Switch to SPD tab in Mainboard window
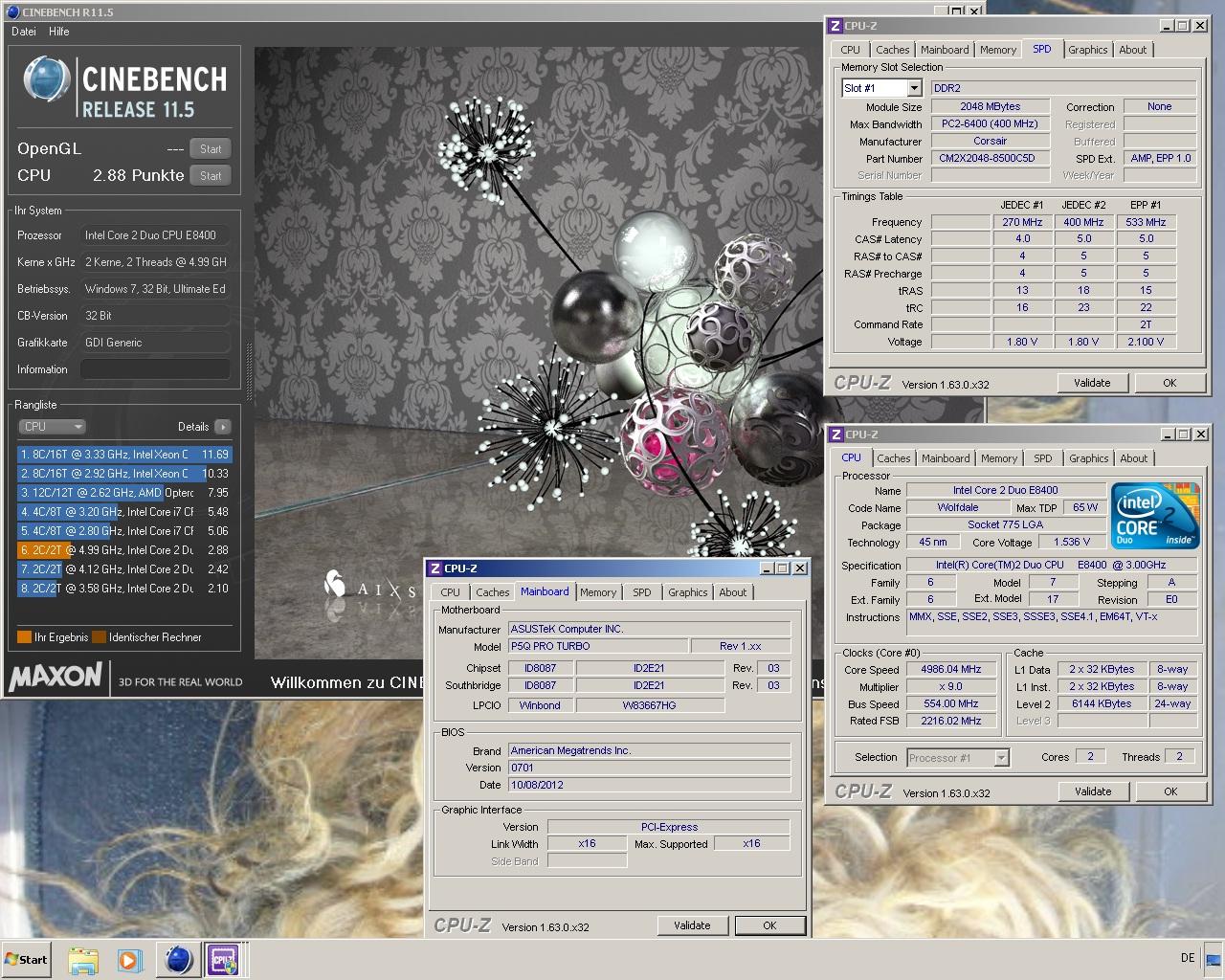1225x980 pixels. (x=642, y=592)
